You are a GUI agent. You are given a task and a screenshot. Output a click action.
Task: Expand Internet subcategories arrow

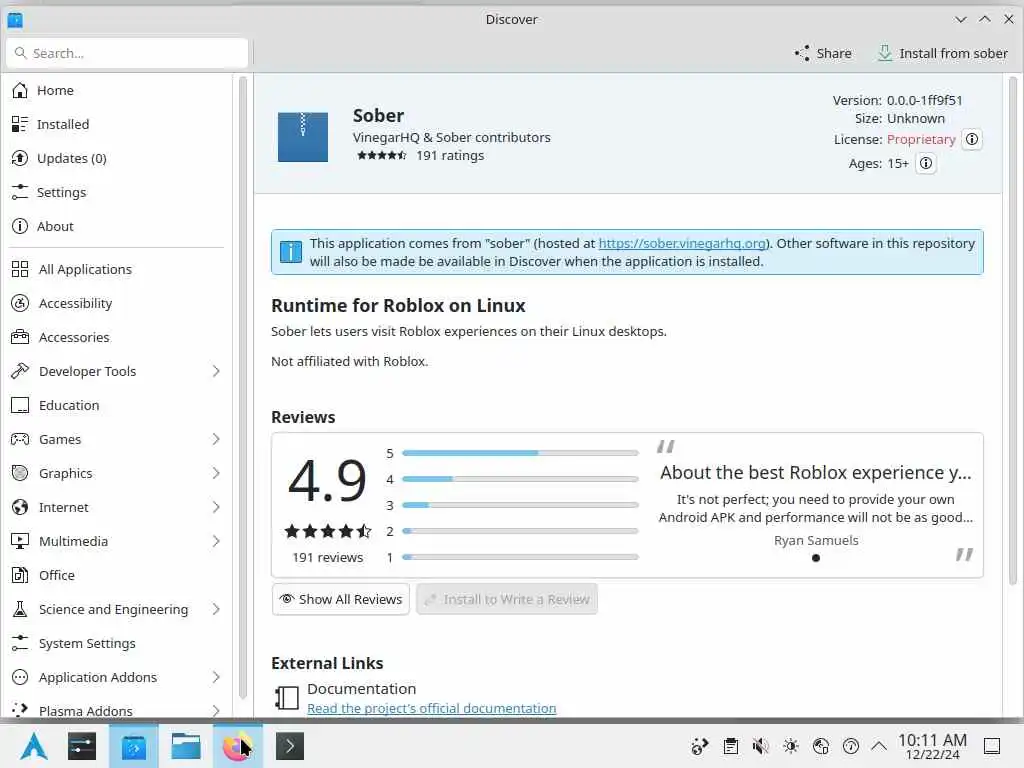click(x=216, y=507)
